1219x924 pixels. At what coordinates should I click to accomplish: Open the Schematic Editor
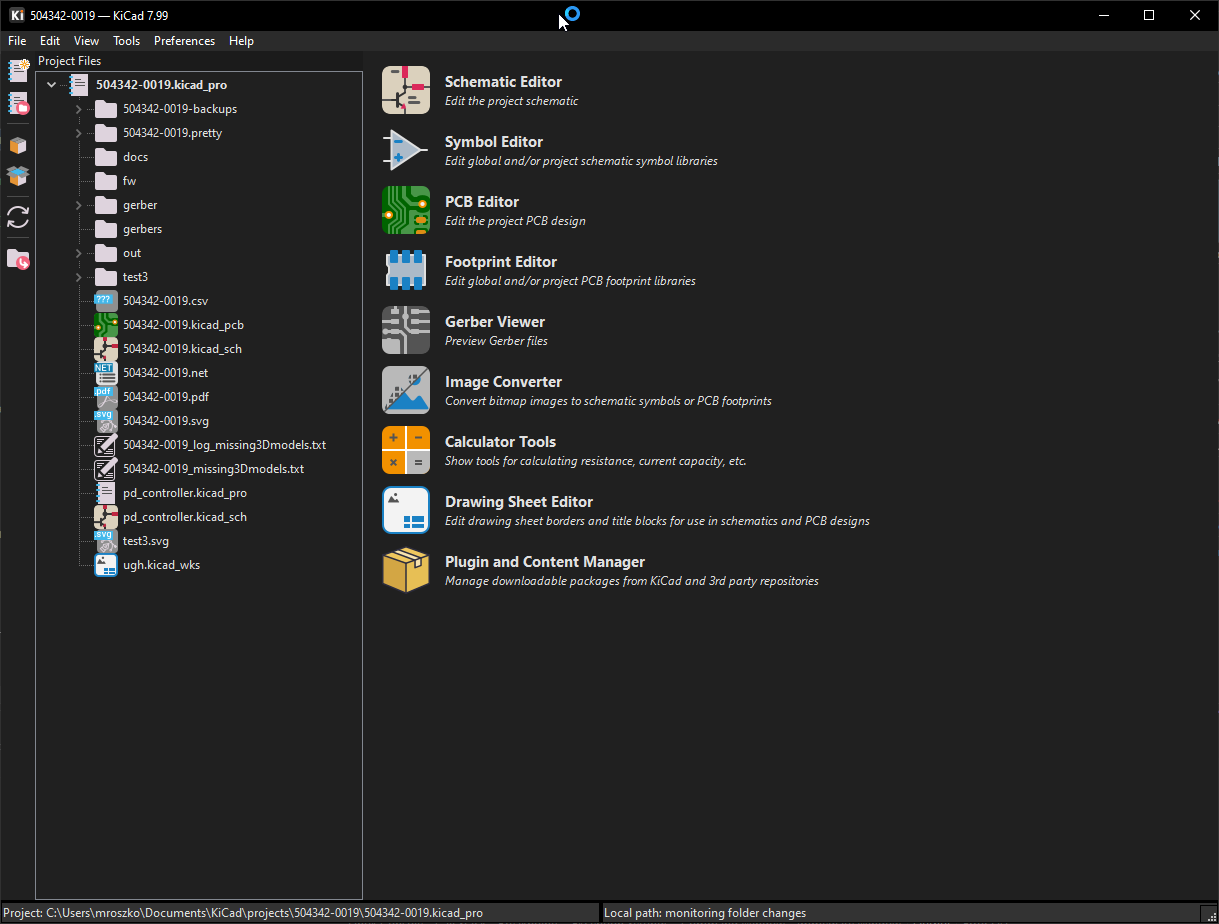(503, 81)
